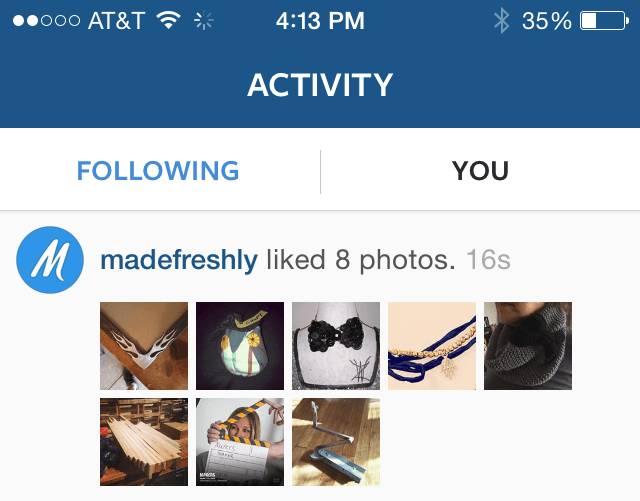Open the clapperboard woman photo
This screenshot has width=640, height=501.
coord(240,442)
